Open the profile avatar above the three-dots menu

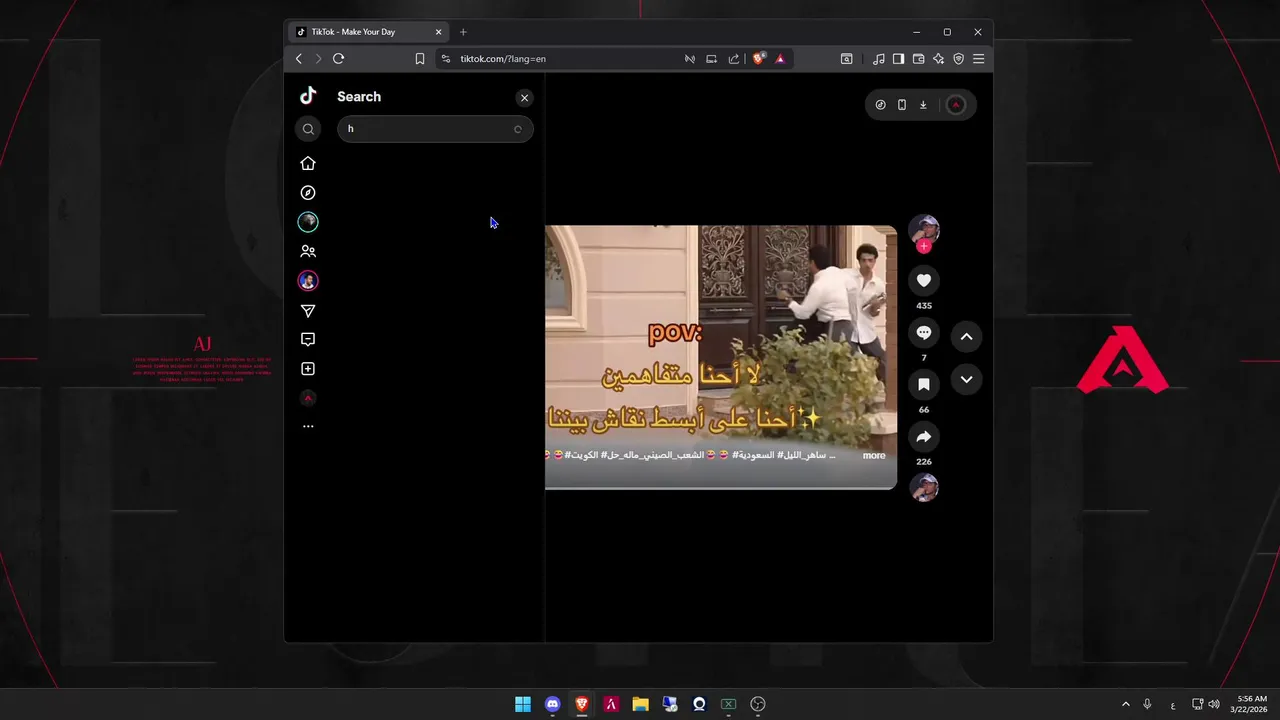coord(308,398)
